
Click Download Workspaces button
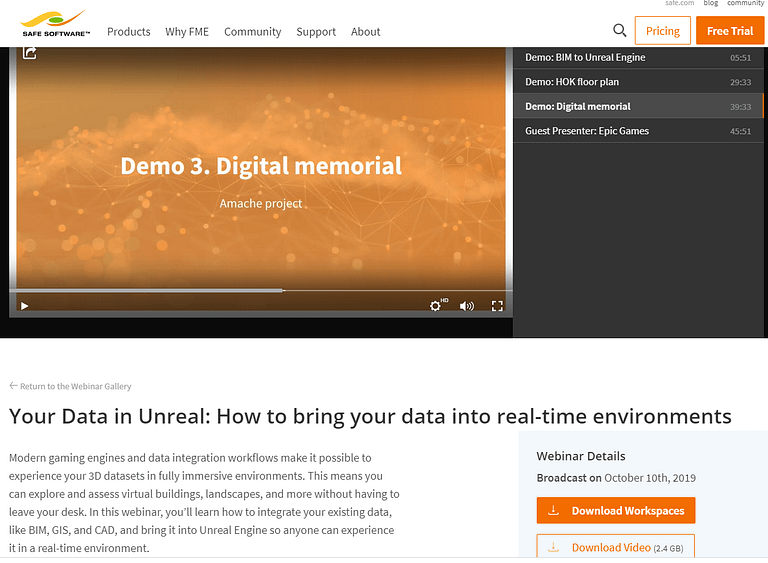tap(616, 511)
